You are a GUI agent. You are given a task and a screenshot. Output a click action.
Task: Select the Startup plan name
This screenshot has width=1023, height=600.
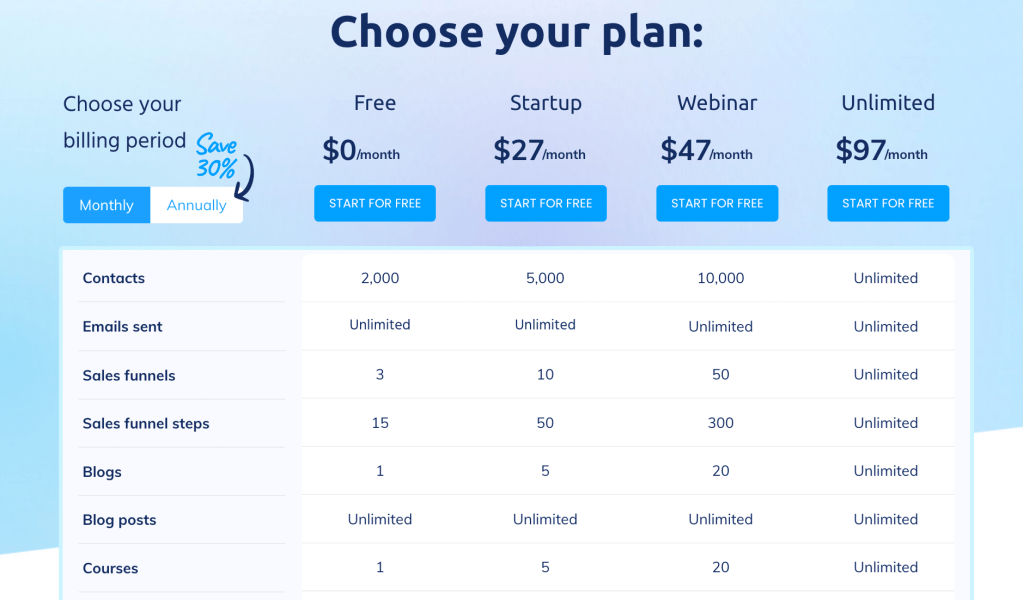pyautogui.click(x=546, y=103)
